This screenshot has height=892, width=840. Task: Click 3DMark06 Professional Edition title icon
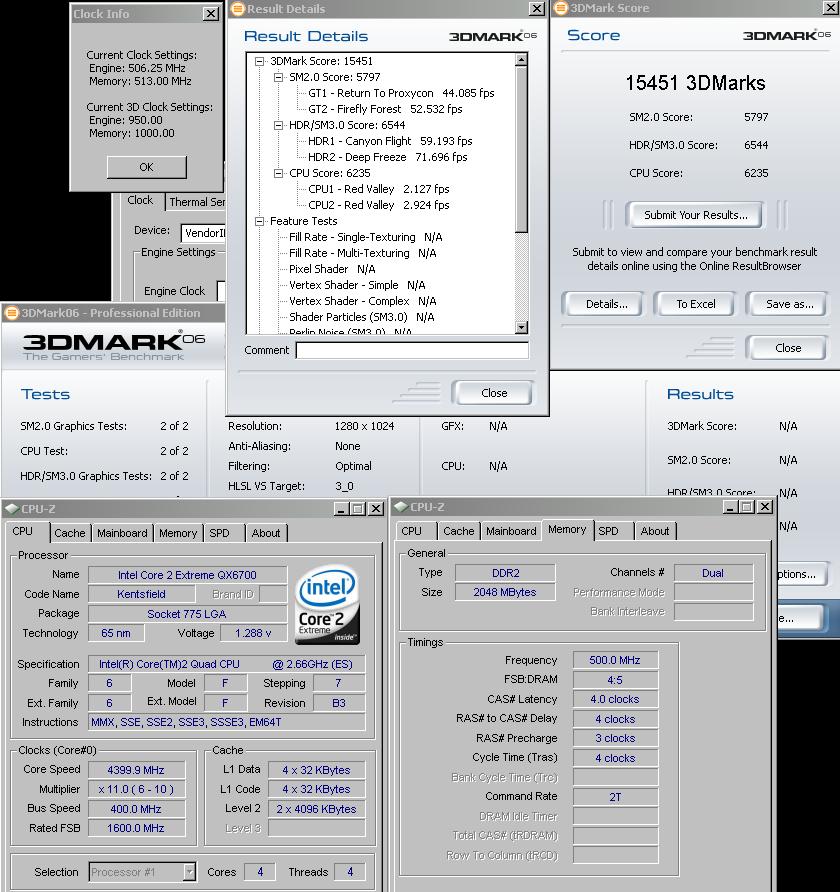point(12,313)
